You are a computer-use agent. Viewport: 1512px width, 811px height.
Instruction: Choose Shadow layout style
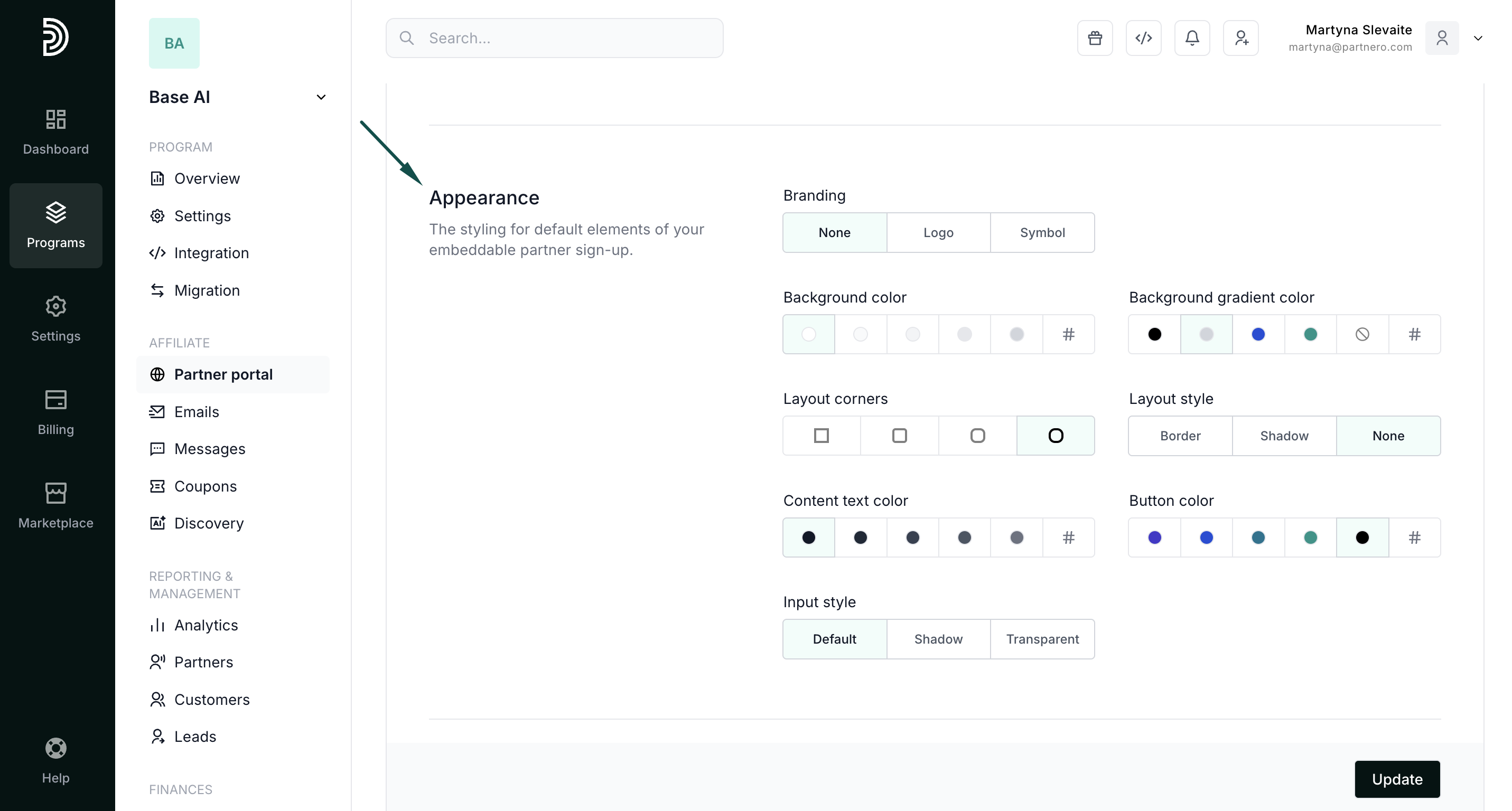[x=1284, y=436]
